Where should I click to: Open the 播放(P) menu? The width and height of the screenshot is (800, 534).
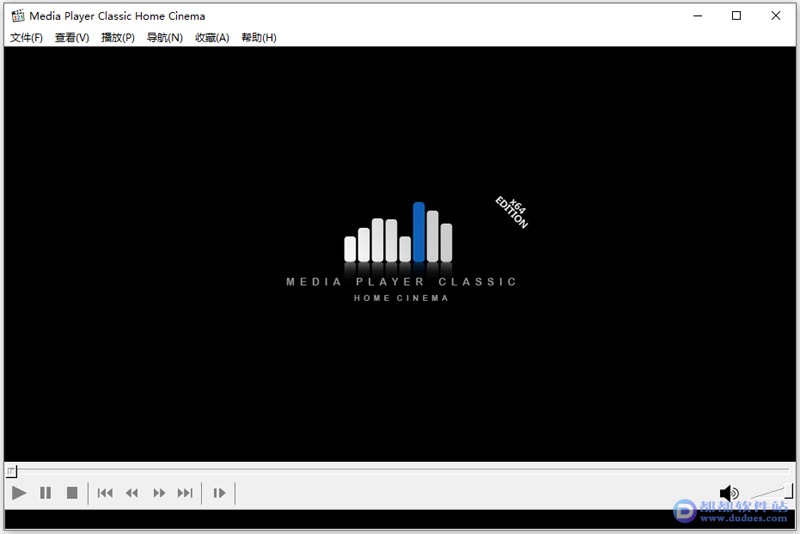(118, 37)
